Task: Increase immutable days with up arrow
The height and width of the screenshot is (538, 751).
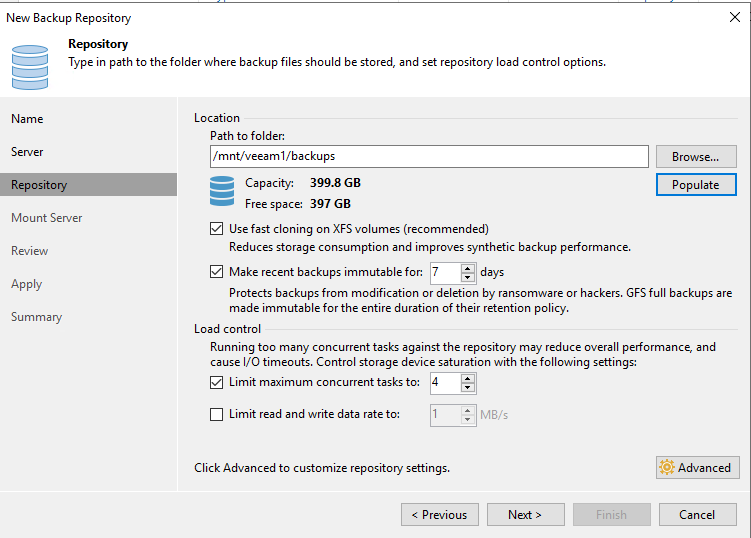Action: pos(468,267)
